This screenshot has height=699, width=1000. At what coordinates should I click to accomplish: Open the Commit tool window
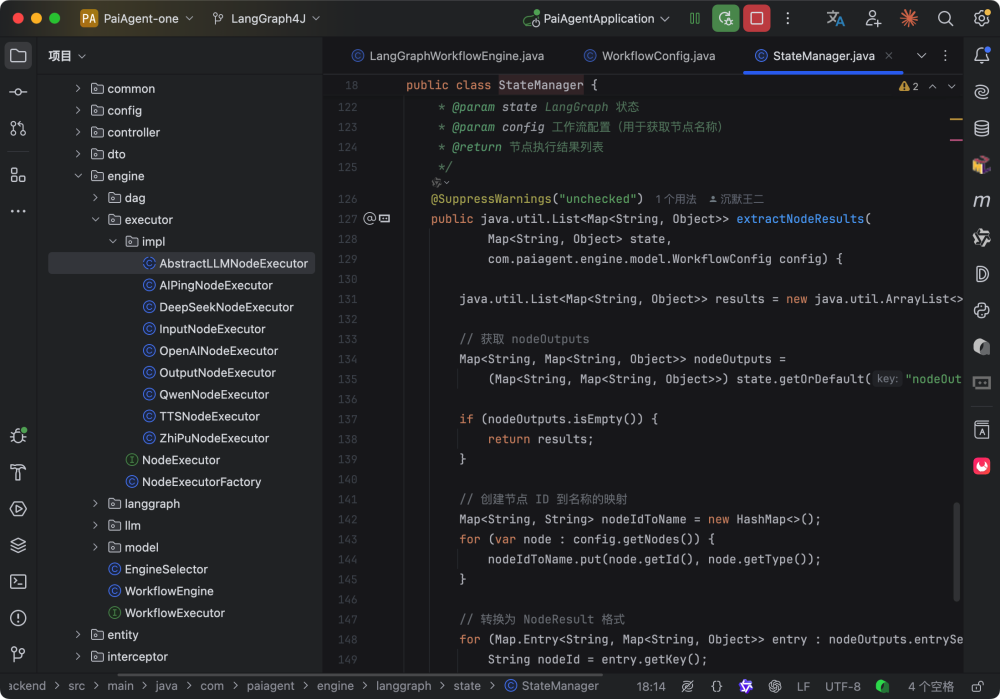(x=18, y=92)
